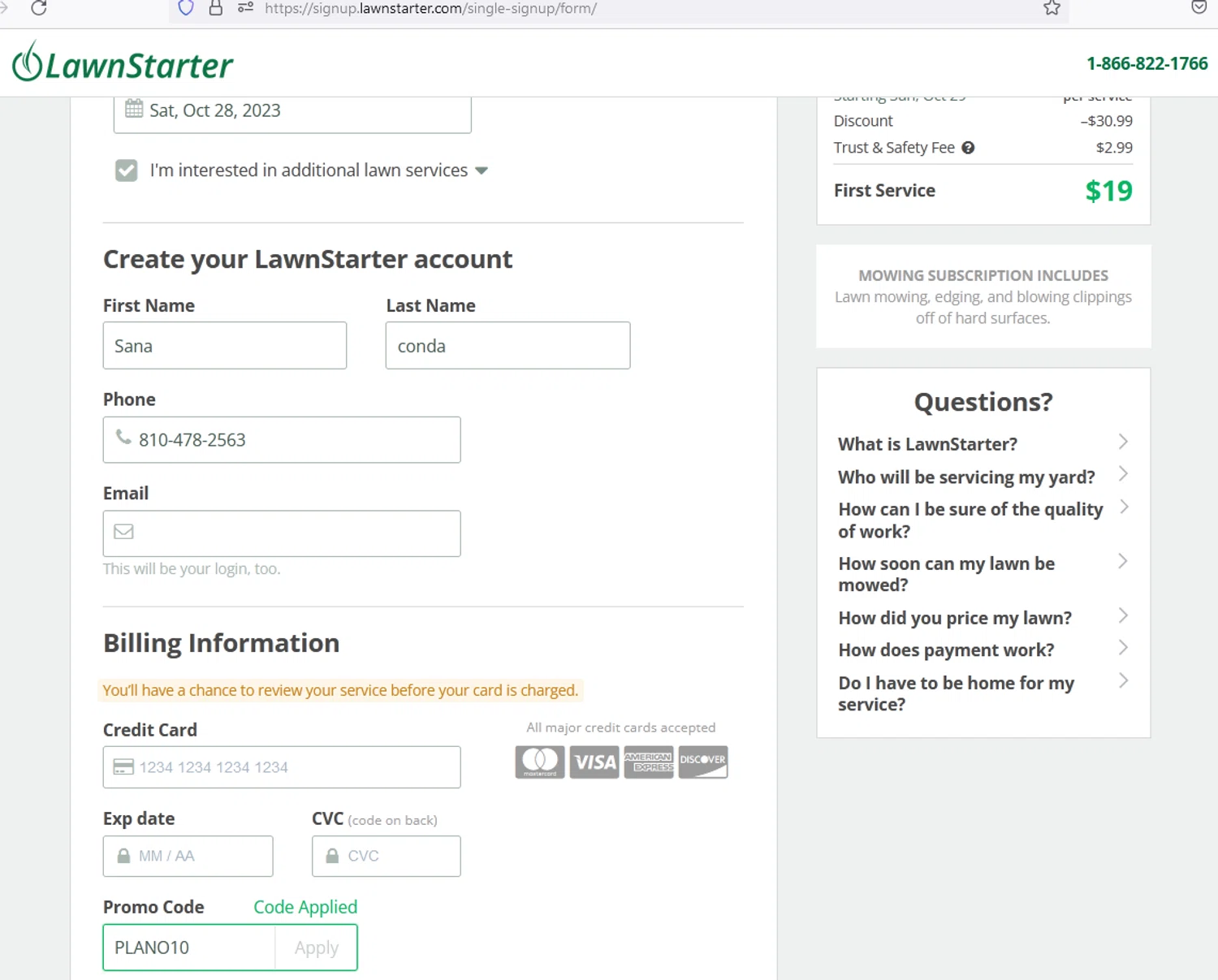Viewport: 1218px width, 980px height.
Task: Click the Apply promo code button
Action: pyautogui.click(x=317, y=948)
